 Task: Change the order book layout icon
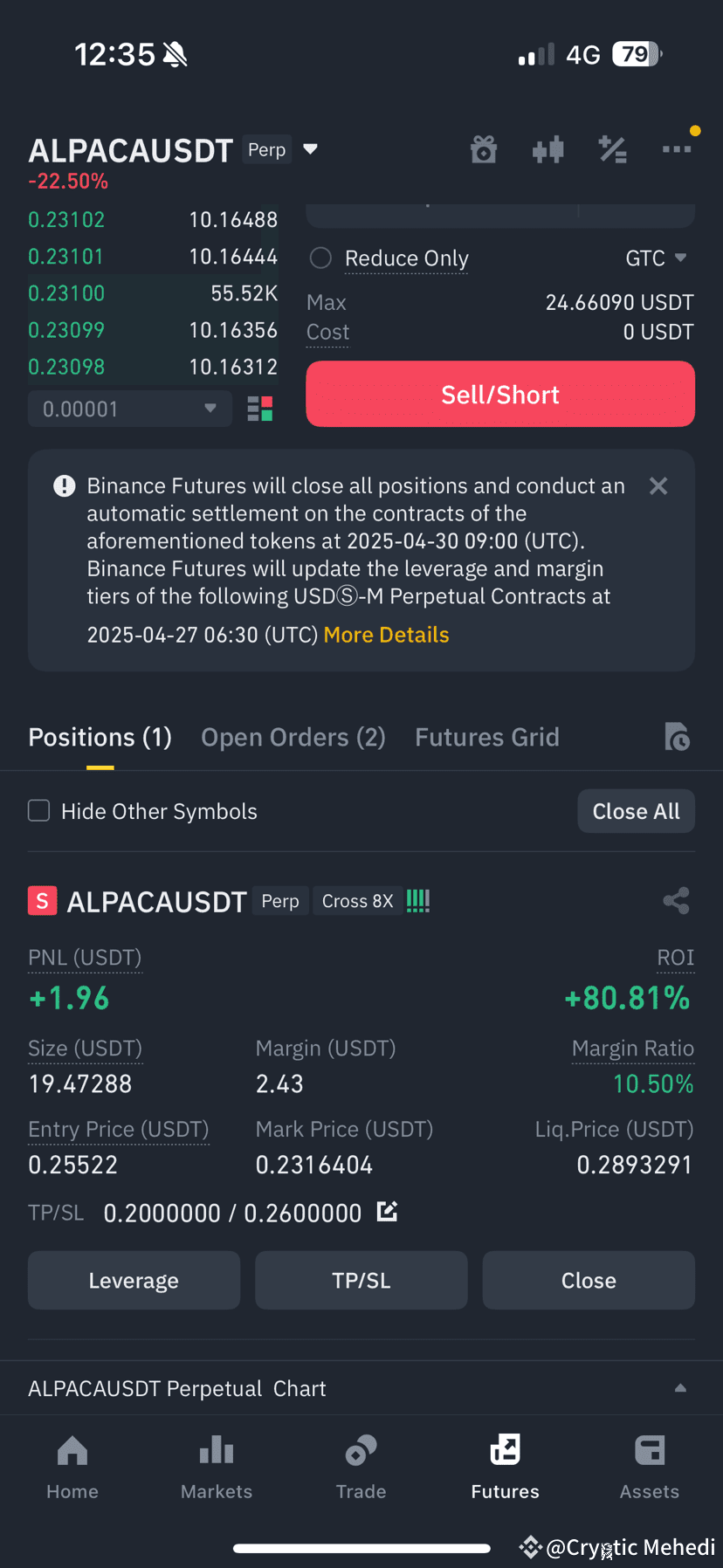pyautogui.click(x=260, y=409)
